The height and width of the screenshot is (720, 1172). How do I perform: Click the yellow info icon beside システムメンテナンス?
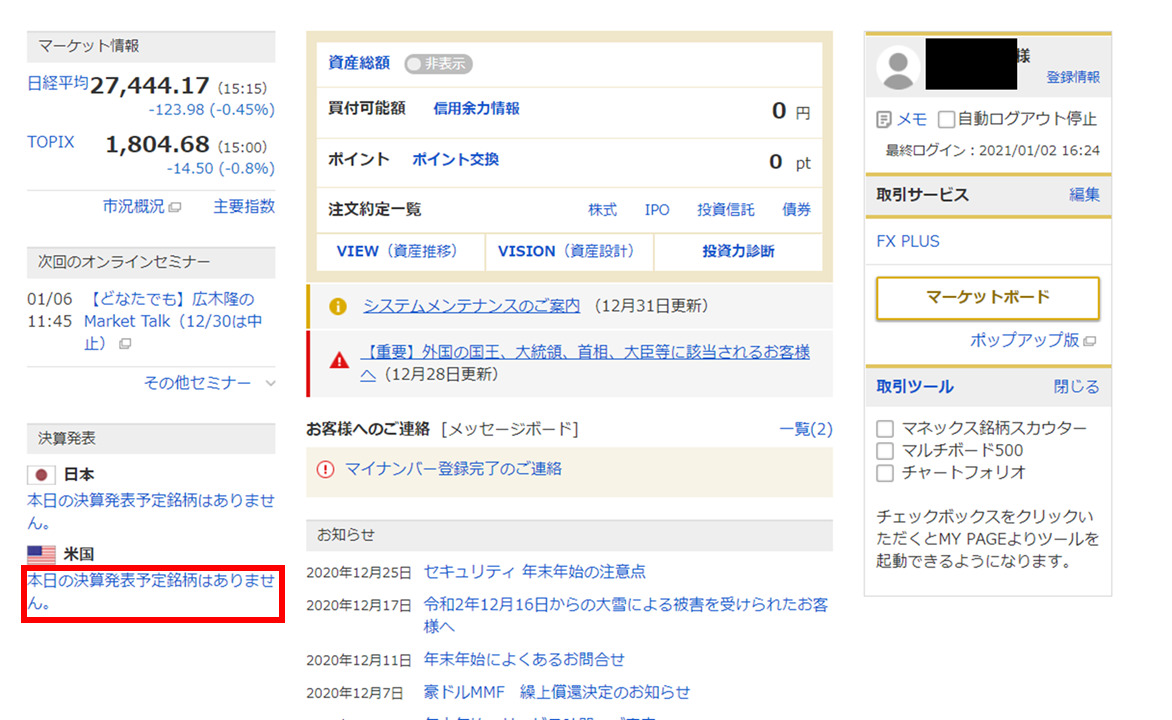[338, 307]
